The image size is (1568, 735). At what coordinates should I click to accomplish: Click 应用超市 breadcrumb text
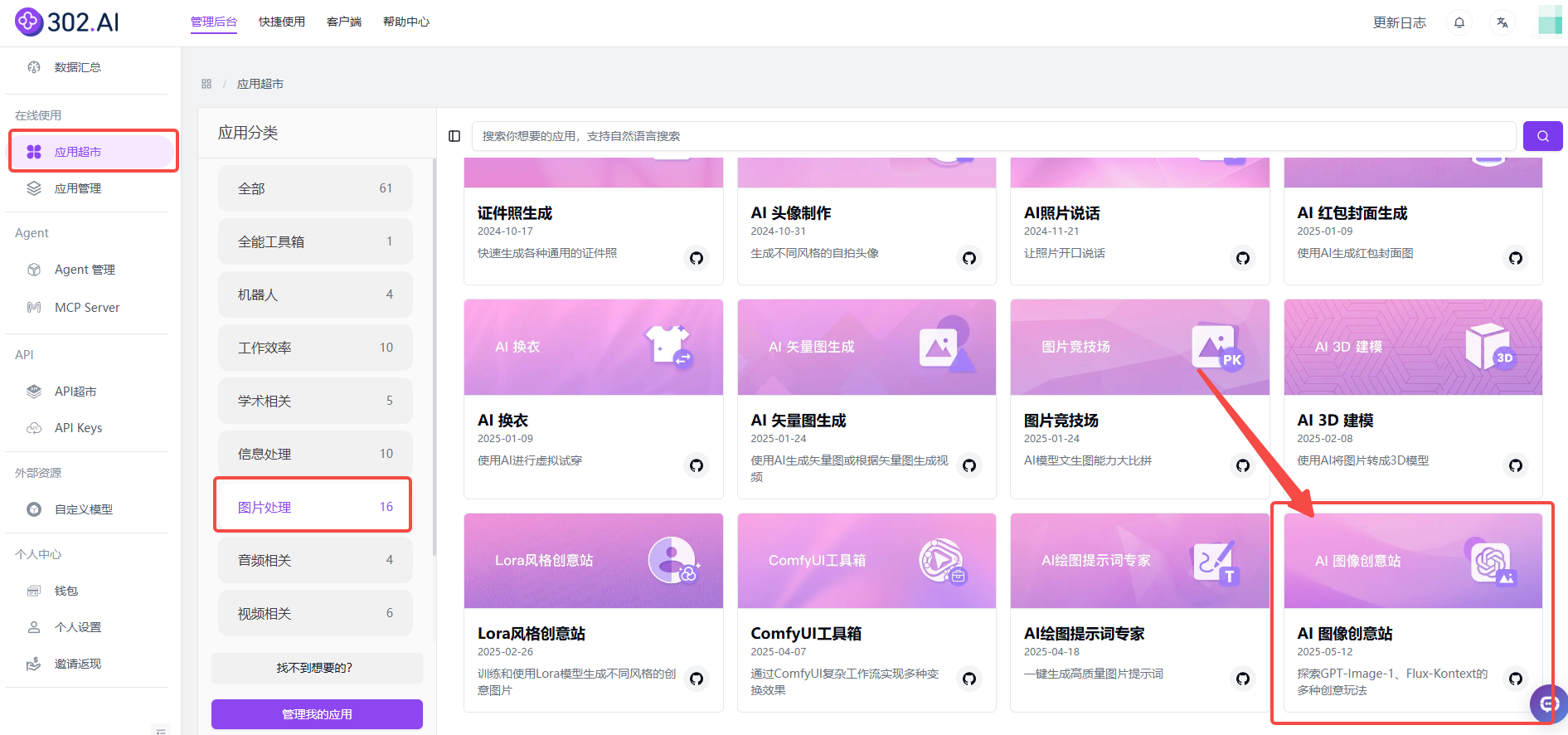260,84
